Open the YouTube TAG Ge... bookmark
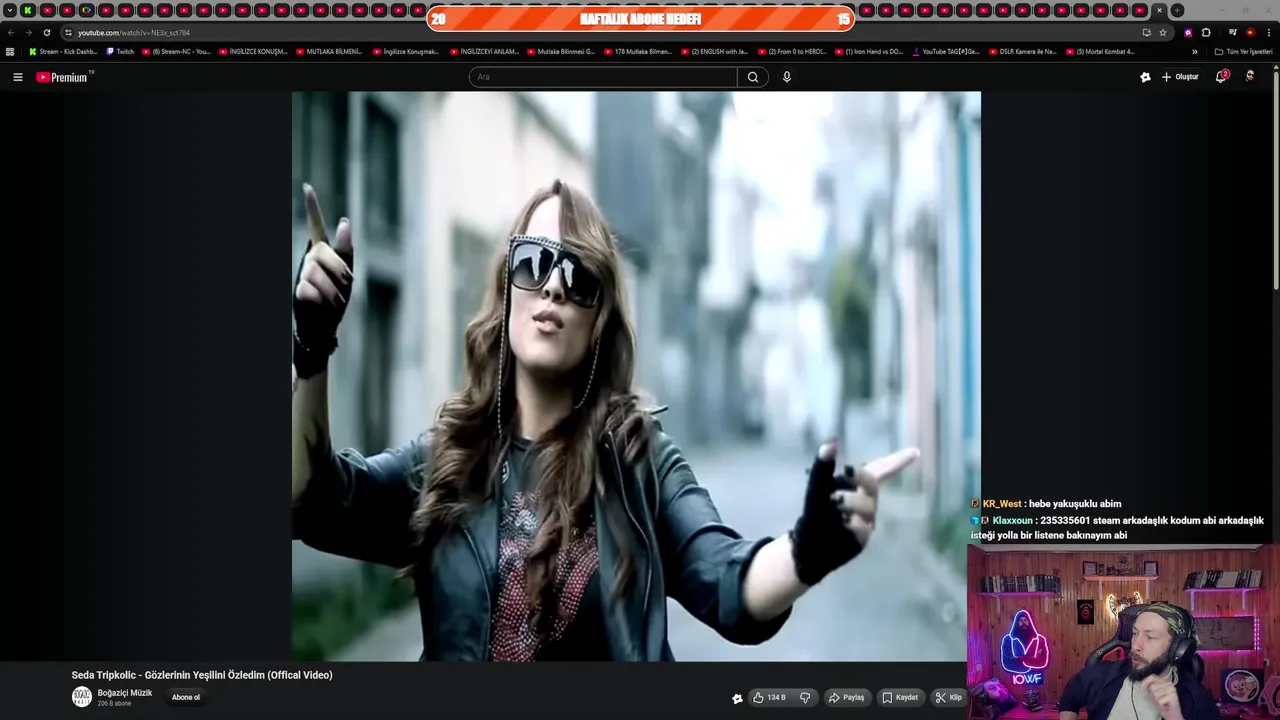The height and width of the screenshot is (720, 1280). tap(945, 51)
